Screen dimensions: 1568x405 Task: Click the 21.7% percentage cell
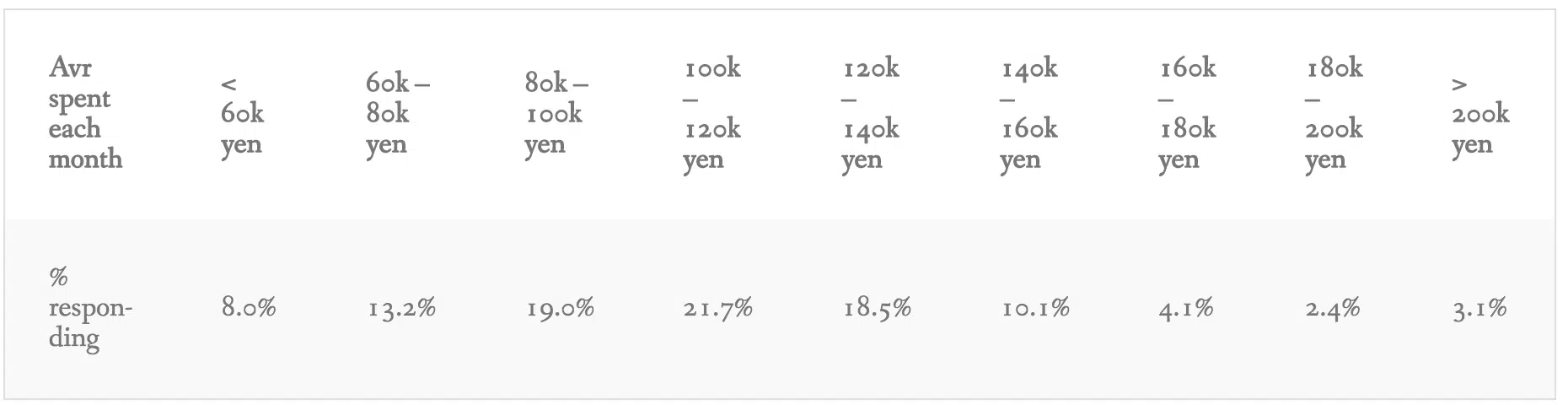click(717, 307)
